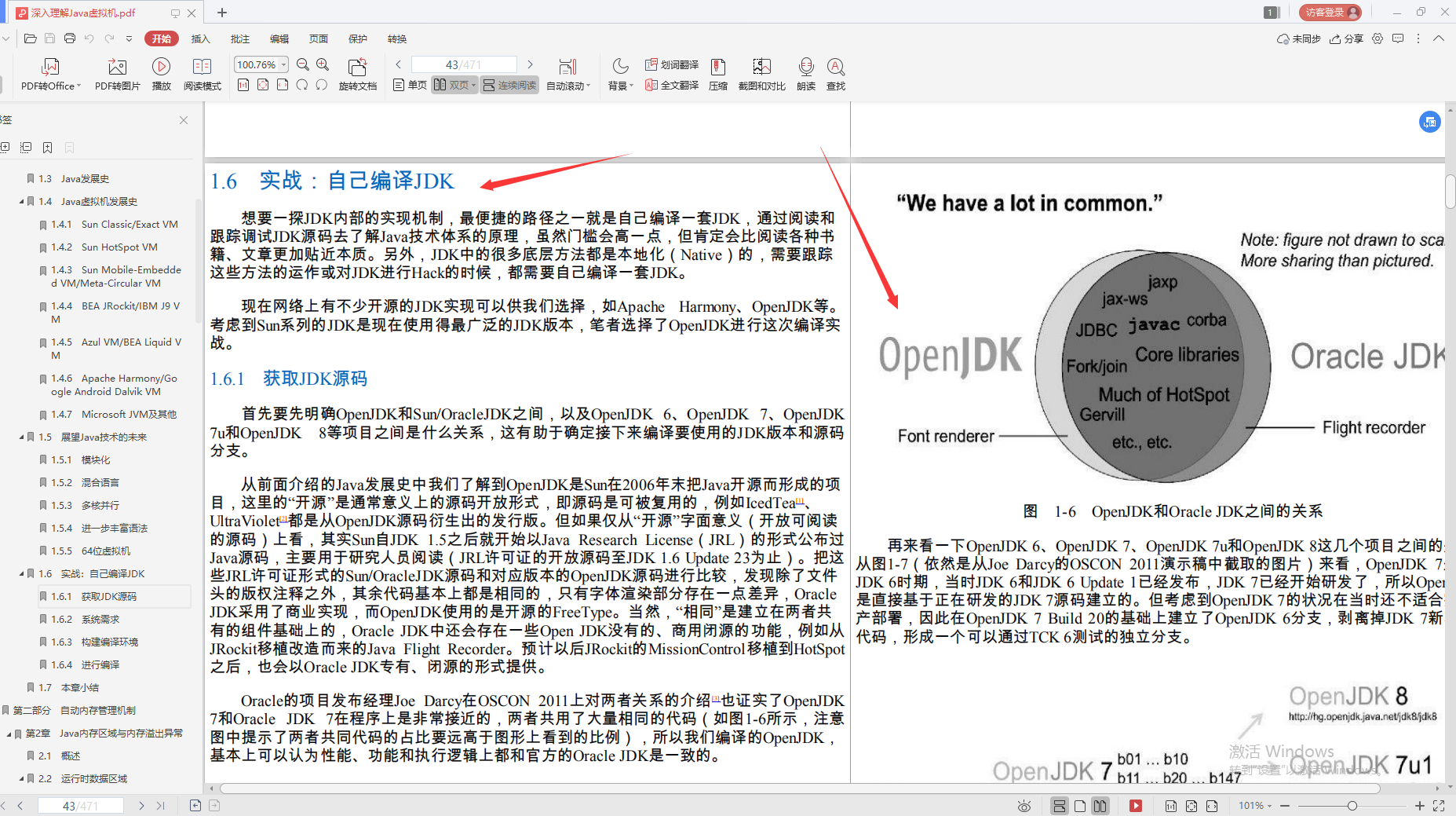Open zoom percentage dropdown
Image resolution: width=1456 pixels, height=816 pixels.
284,64
